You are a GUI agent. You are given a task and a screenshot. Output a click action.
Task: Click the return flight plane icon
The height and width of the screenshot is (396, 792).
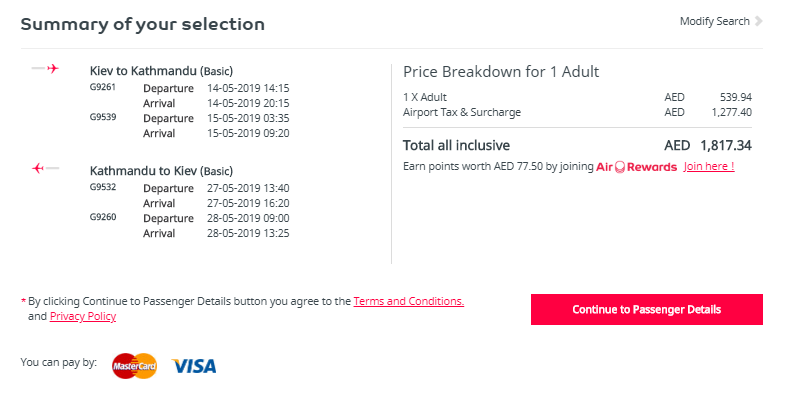click(x=45, y=168)
